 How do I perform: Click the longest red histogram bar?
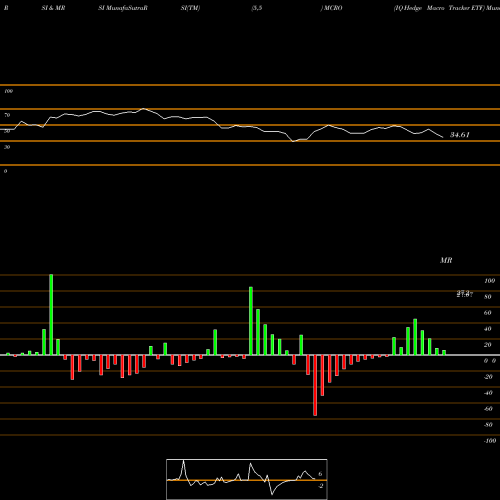[315, 385]
